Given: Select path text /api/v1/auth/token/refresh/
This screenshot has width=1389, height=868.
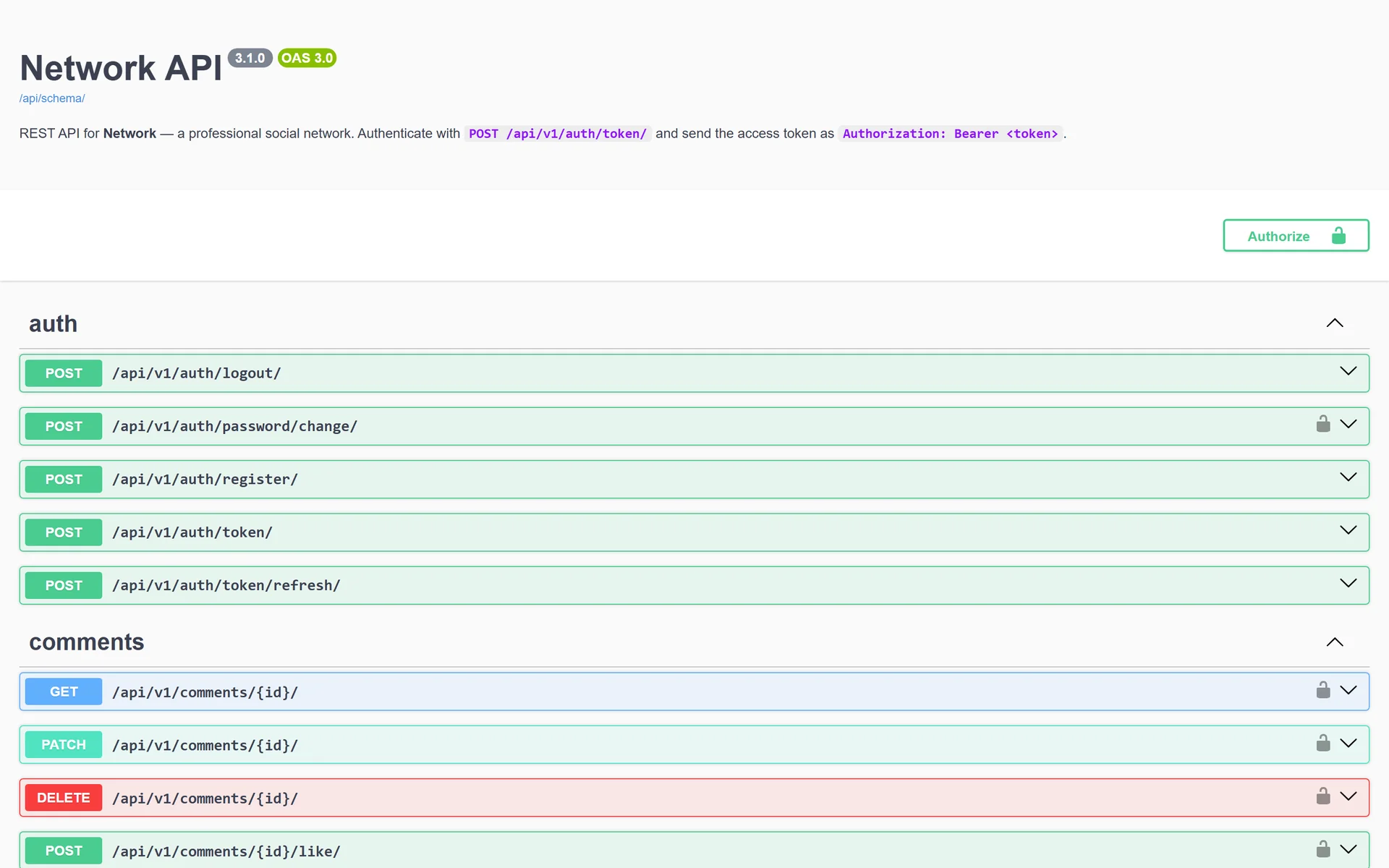Looking at the screenshot, I should (x=226, y=585).
